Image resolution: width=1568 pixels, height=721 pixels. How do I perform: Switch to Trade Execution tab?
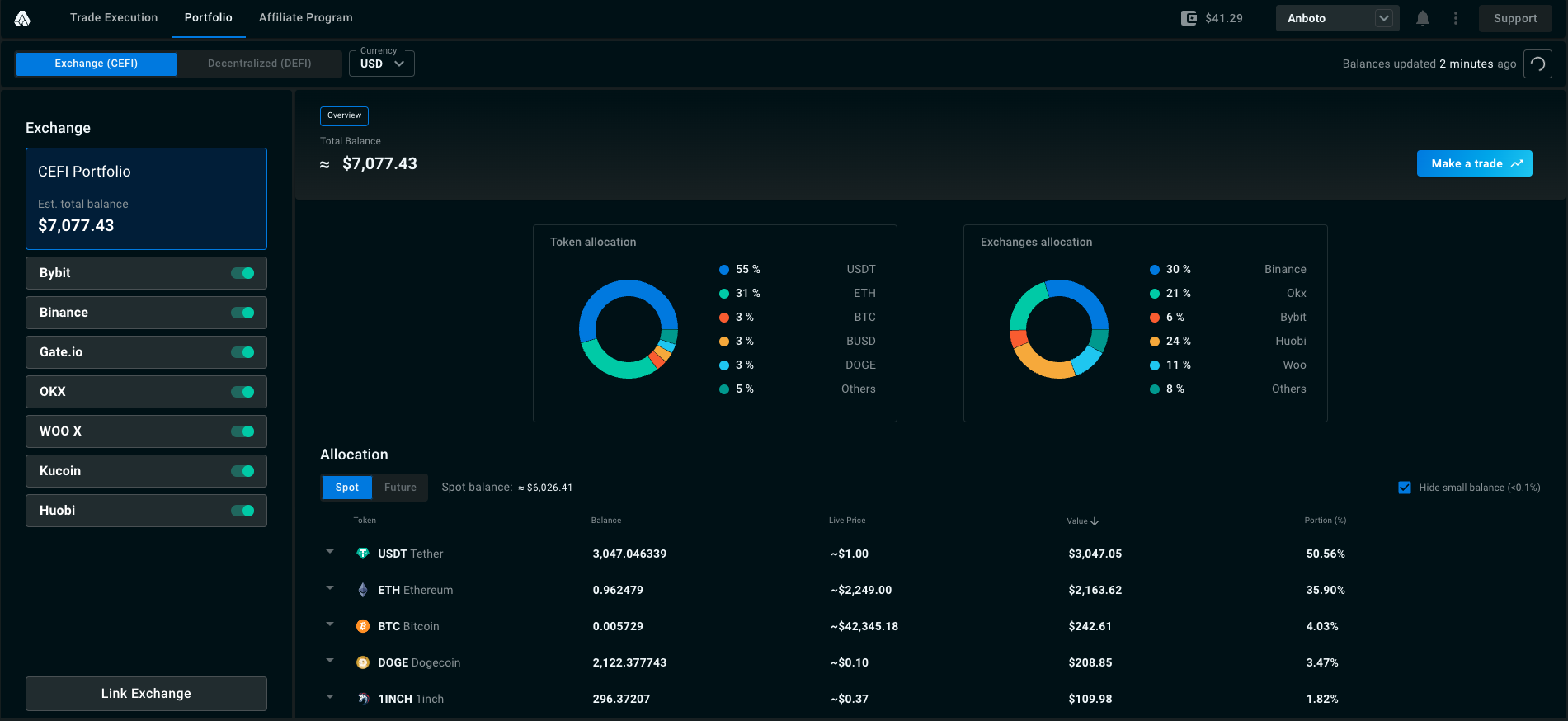(x=114, y=17)
